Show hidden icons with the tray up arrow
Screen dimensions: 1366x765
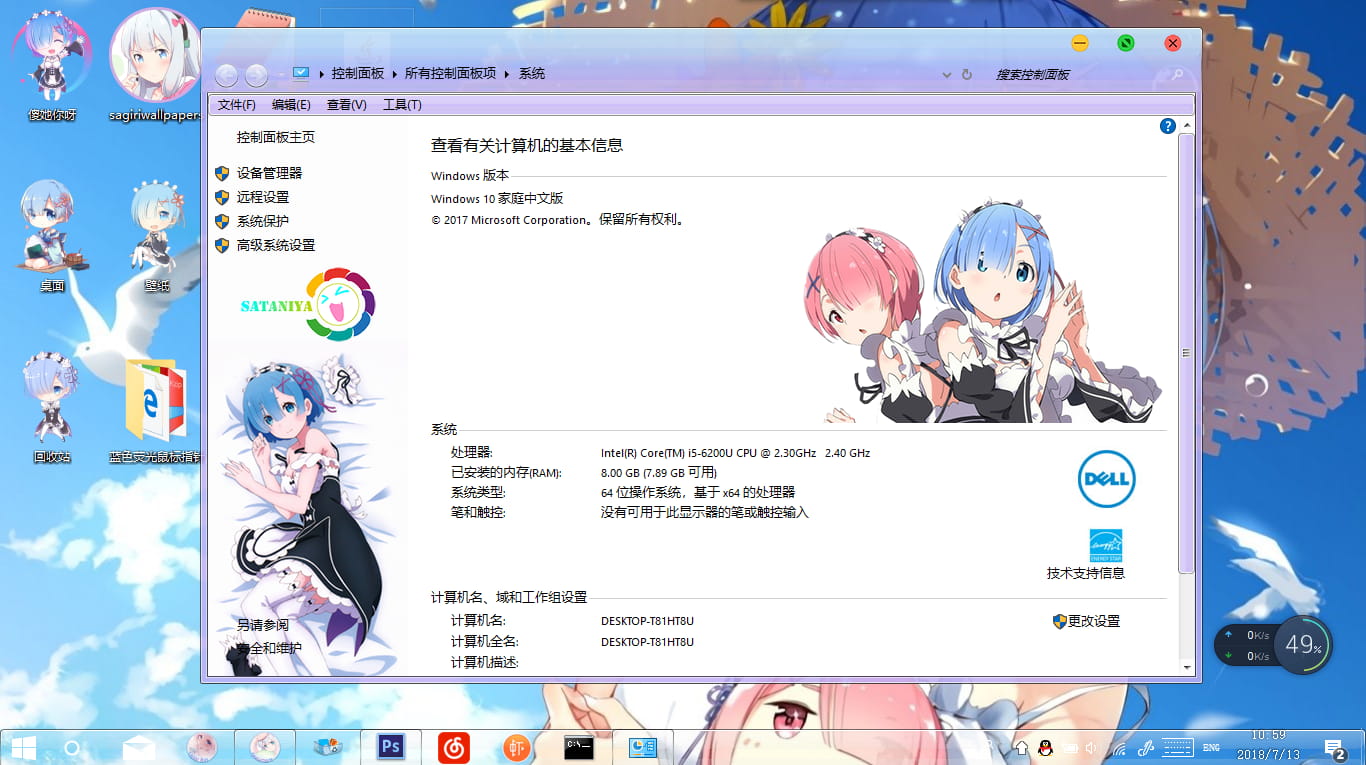[1020, 748]
